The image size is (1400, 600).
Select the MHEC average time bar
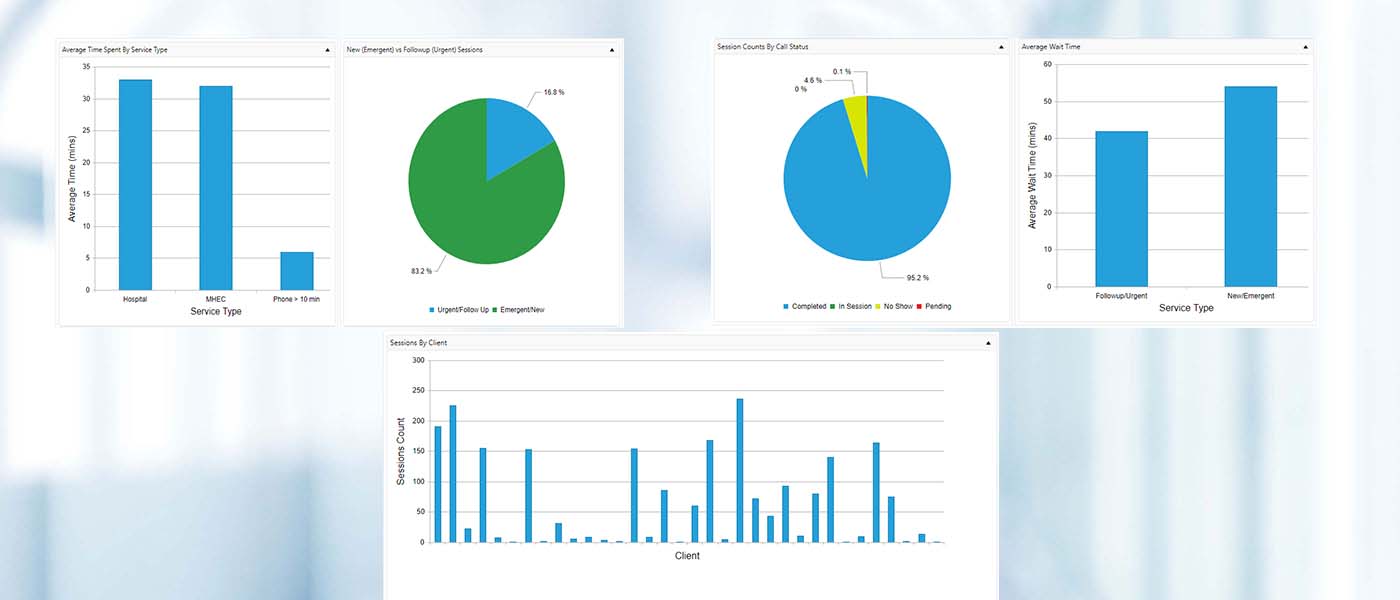tap(215, 188)
